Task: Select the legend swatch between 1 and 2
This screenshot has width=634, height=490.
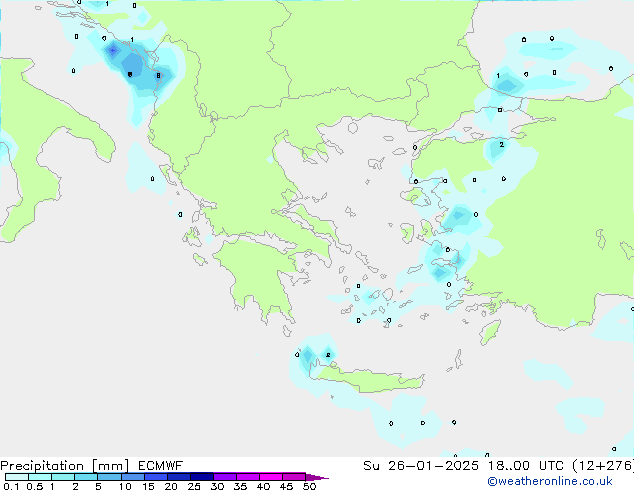Action: [63, 477]
